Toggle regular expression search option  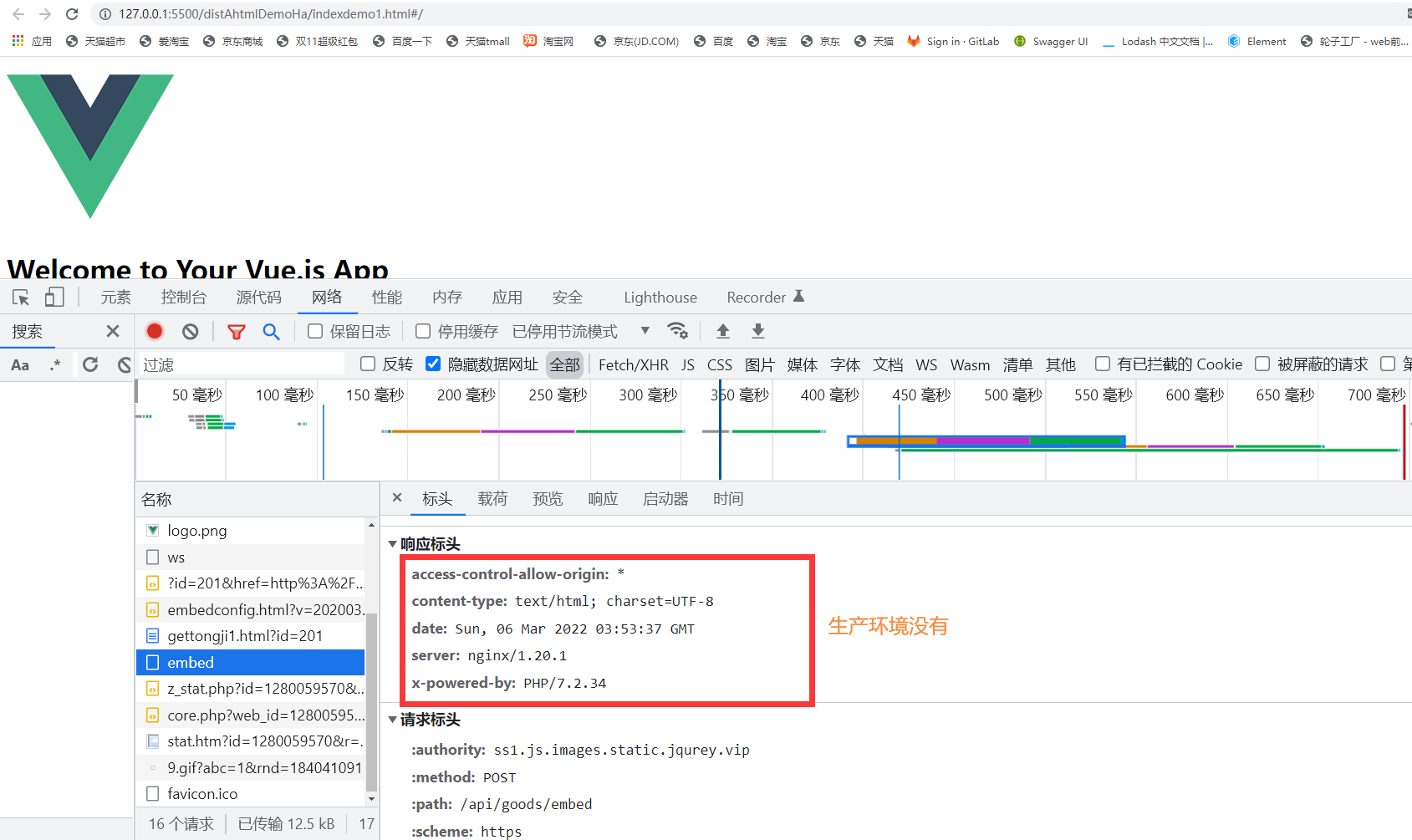tap(55, 365)
